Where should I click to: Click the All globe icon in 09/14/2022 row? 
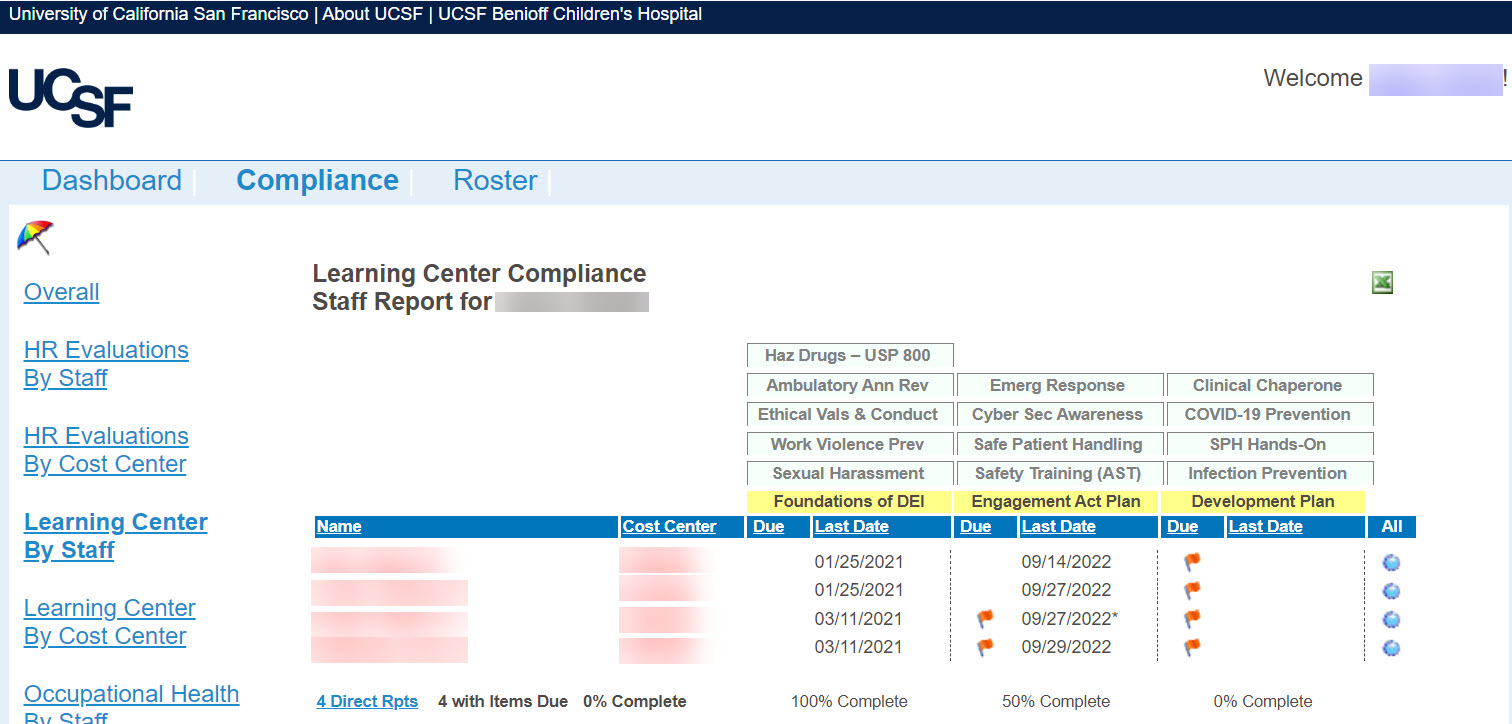point(1391,563)
